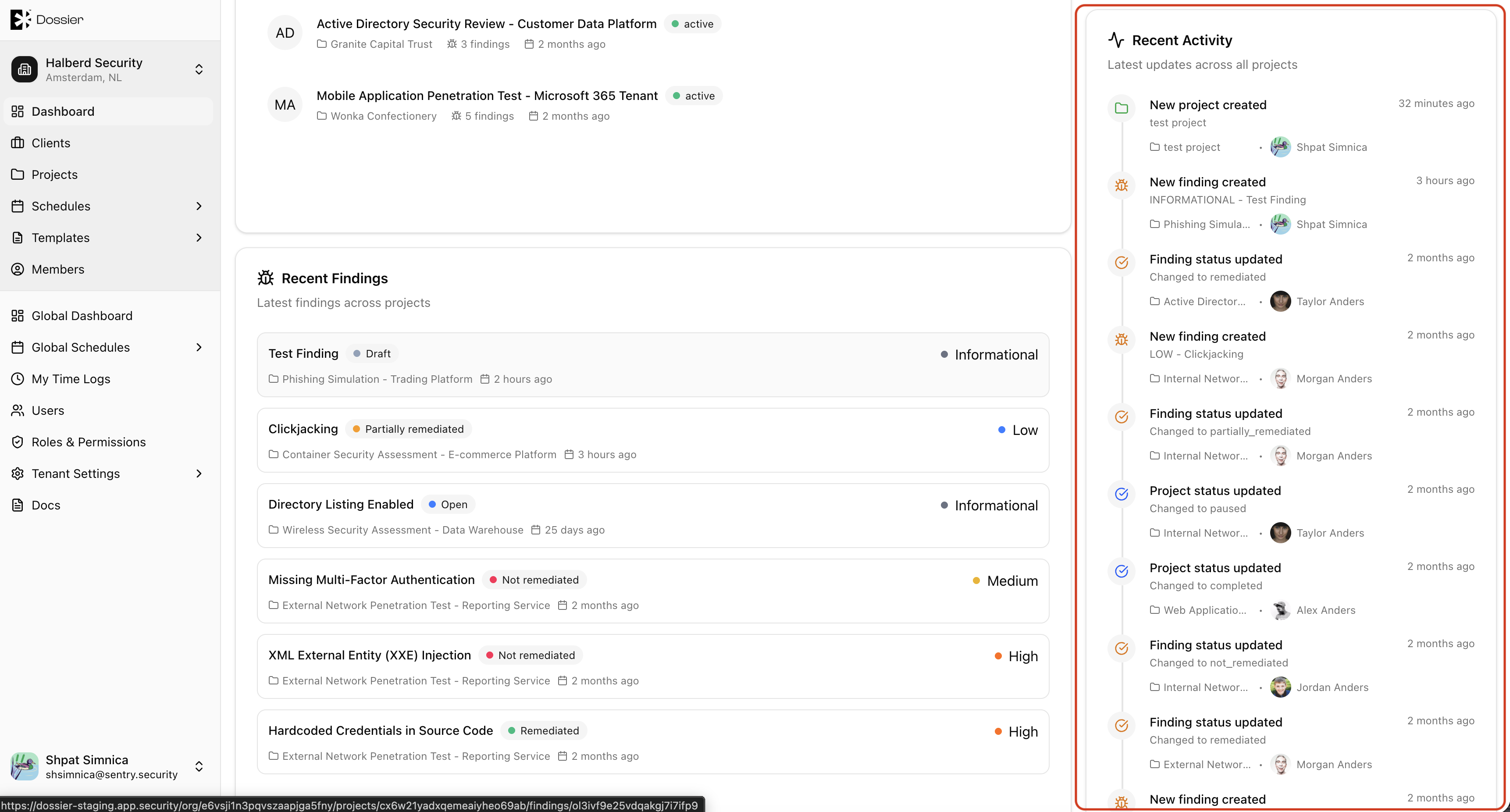Viewport: 1510px width, 812px height.
Task: Click the Roles & Permissions shield icon
Action: tap(18, 442)
